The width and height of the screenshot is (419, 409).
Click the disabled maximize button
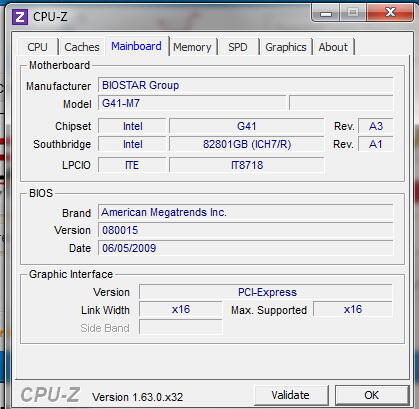[353, 13]
